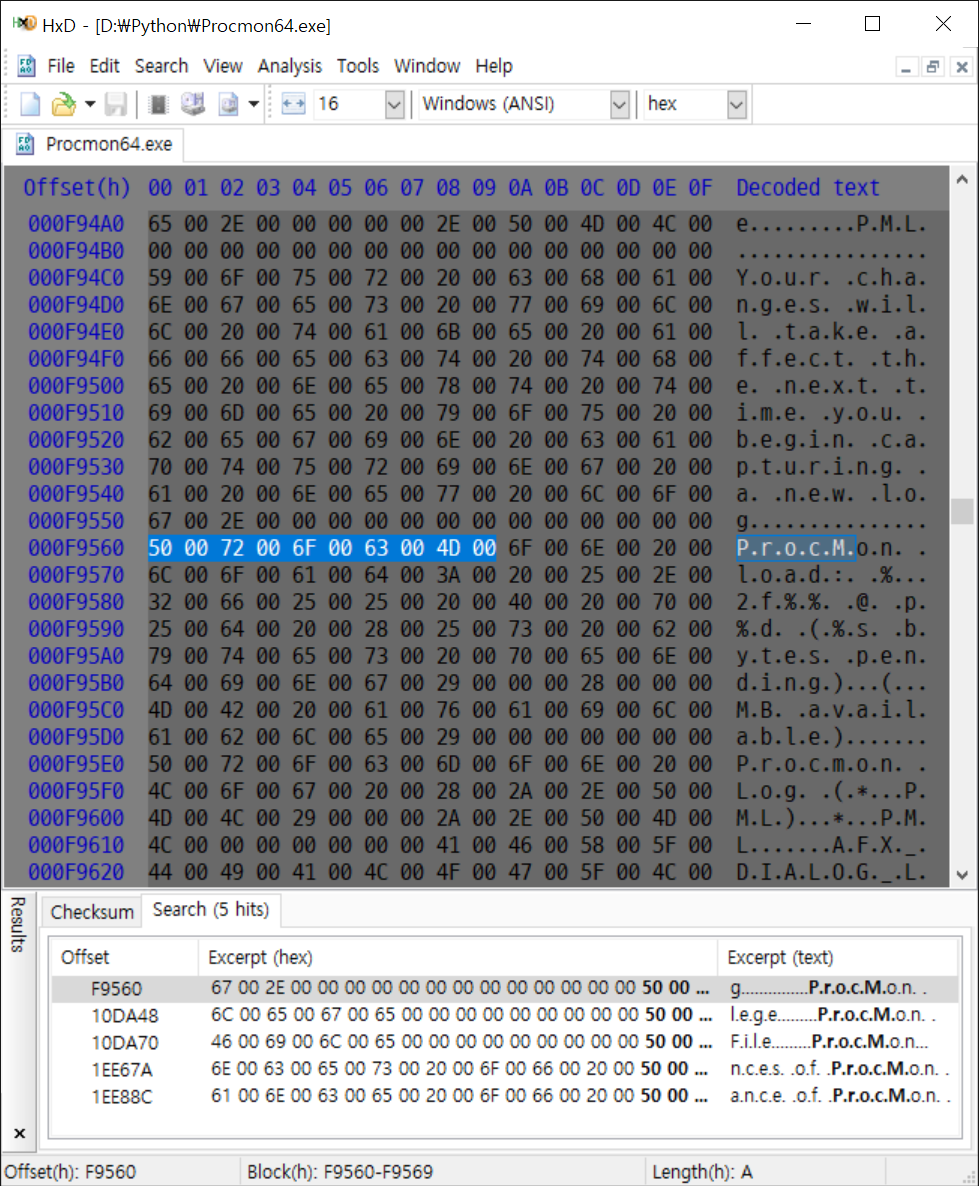Open the Edit menu
Image resolution: width=979 pixels, height=1186 pixels.
point(104,66)
